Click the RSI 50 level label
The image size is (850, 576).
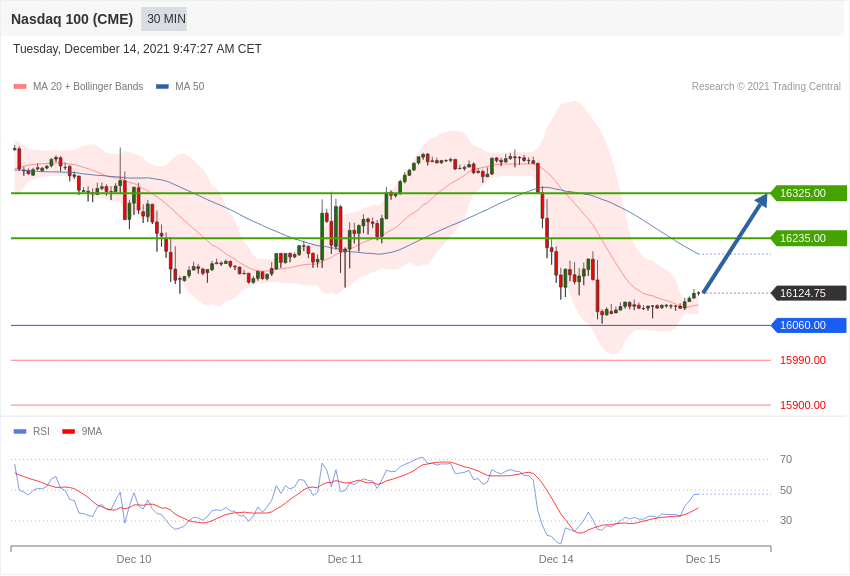(786, 490)
